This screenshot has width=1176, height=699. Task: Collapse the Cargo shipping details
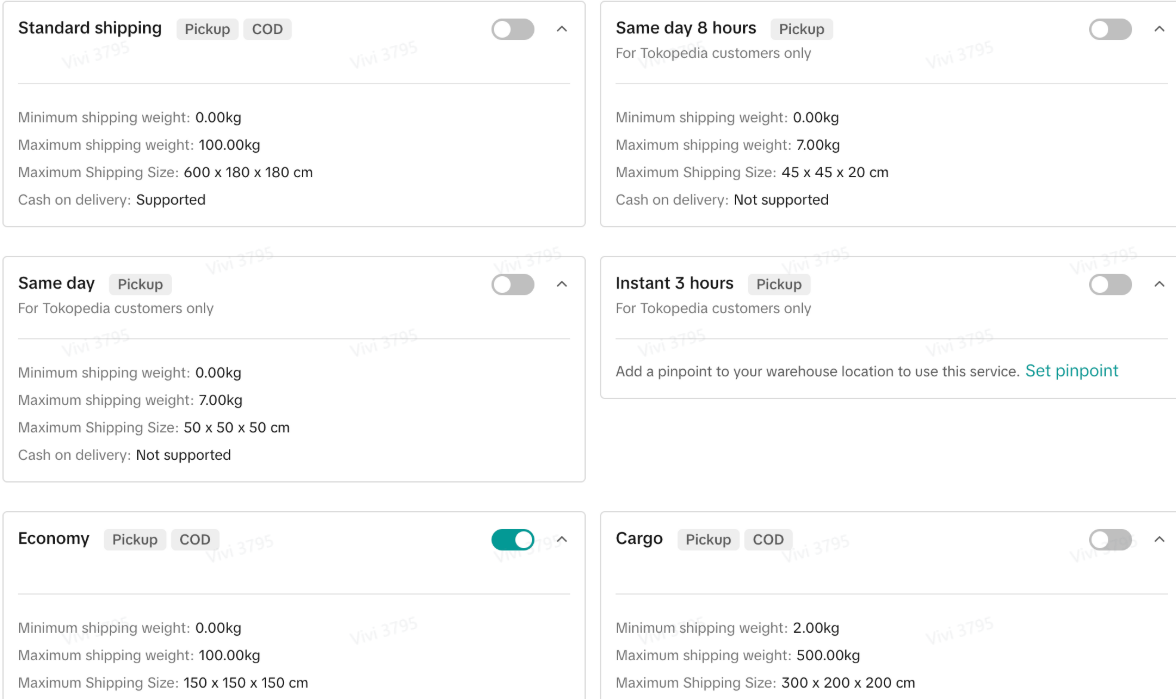(1159, 540)
